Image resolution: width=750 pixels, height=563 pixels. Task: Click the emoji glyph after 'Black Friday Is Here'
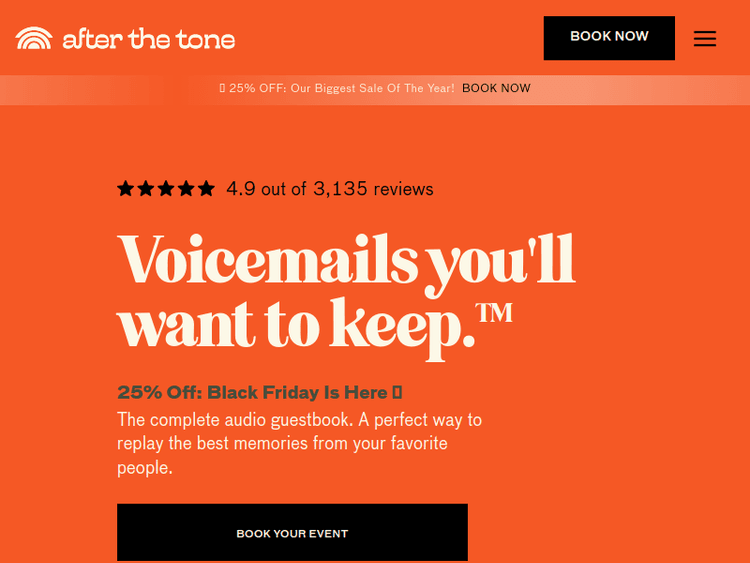(397, 392)
